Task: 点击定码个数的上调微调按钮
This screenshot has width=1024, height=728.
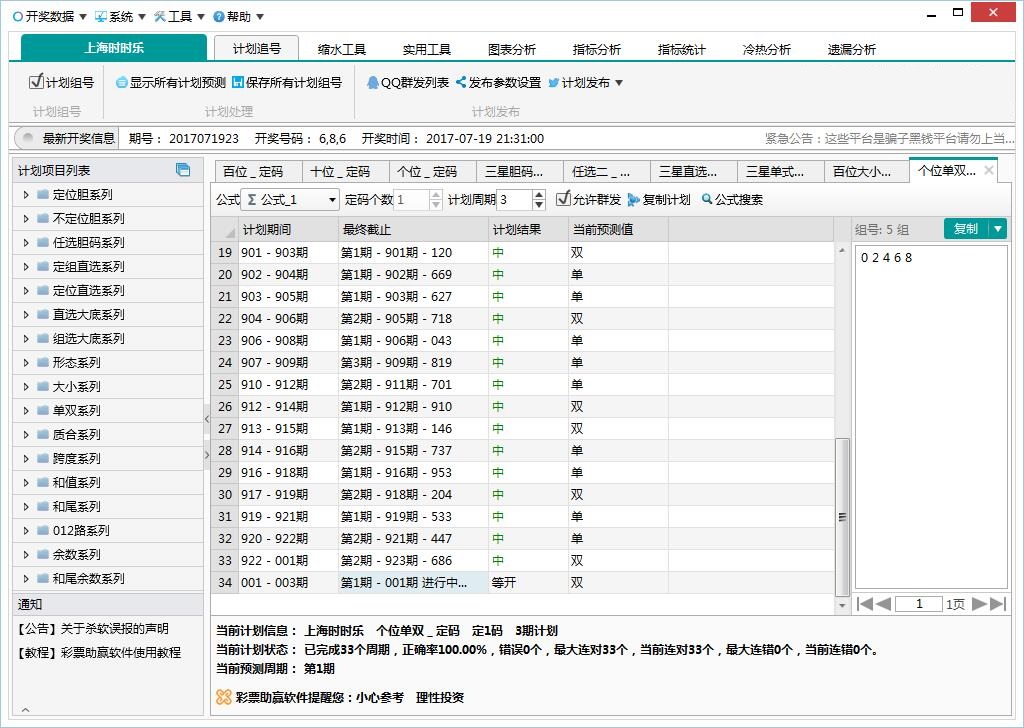Action: (x=435, y=194)
